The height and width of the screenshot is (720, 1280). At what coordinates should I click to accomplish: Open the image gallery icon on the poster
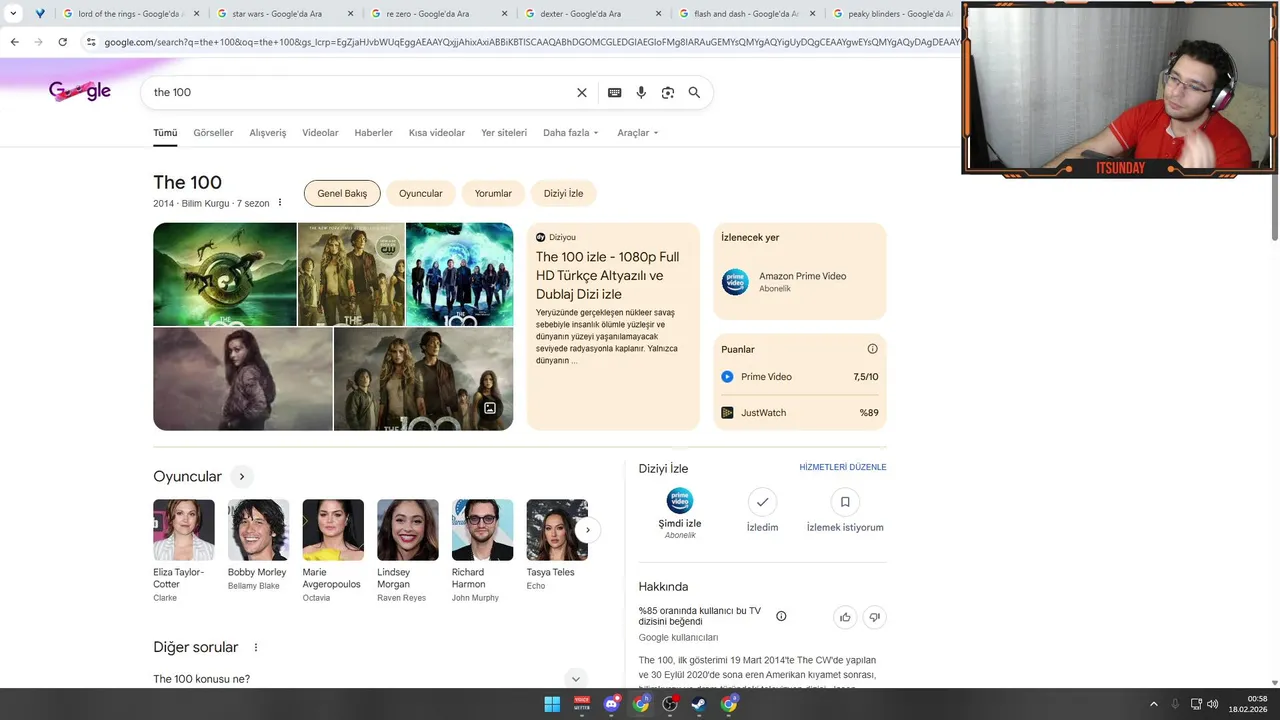point(490,408)
